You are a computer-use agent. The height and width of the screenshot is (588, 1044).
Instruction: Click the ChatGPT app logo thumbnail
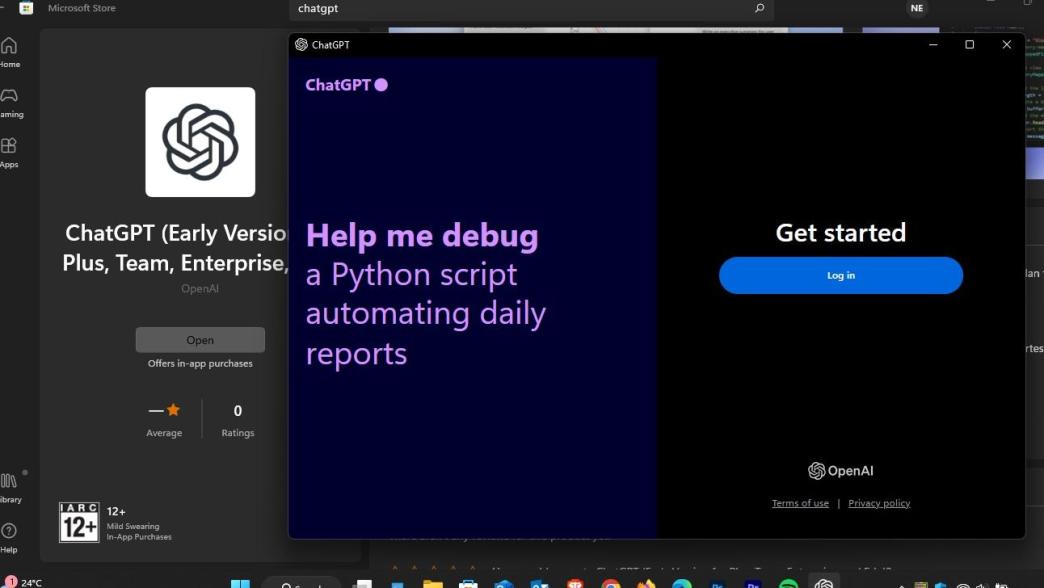tap(200, 142)
